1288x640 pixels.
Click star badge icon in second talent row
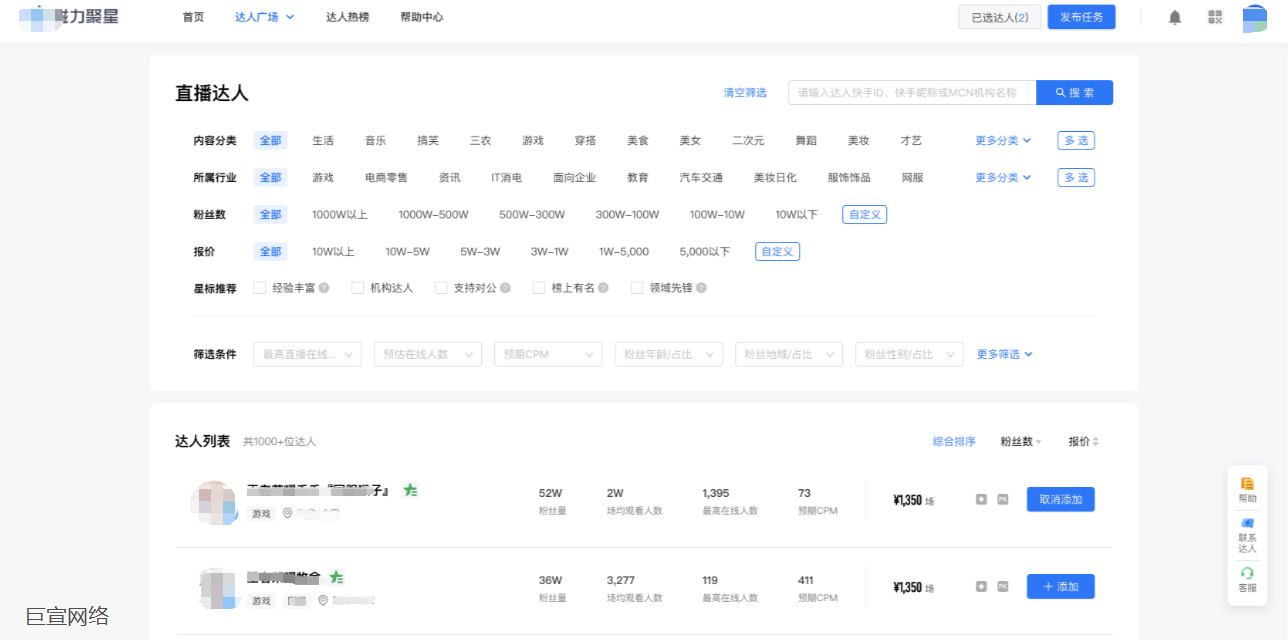[981, 586]
